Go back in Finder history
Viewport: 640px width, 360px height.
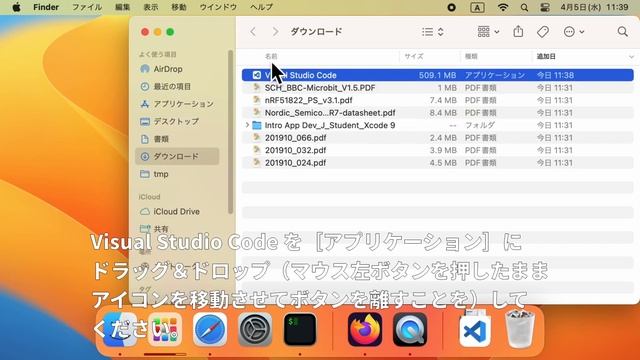tap(253, 31)
